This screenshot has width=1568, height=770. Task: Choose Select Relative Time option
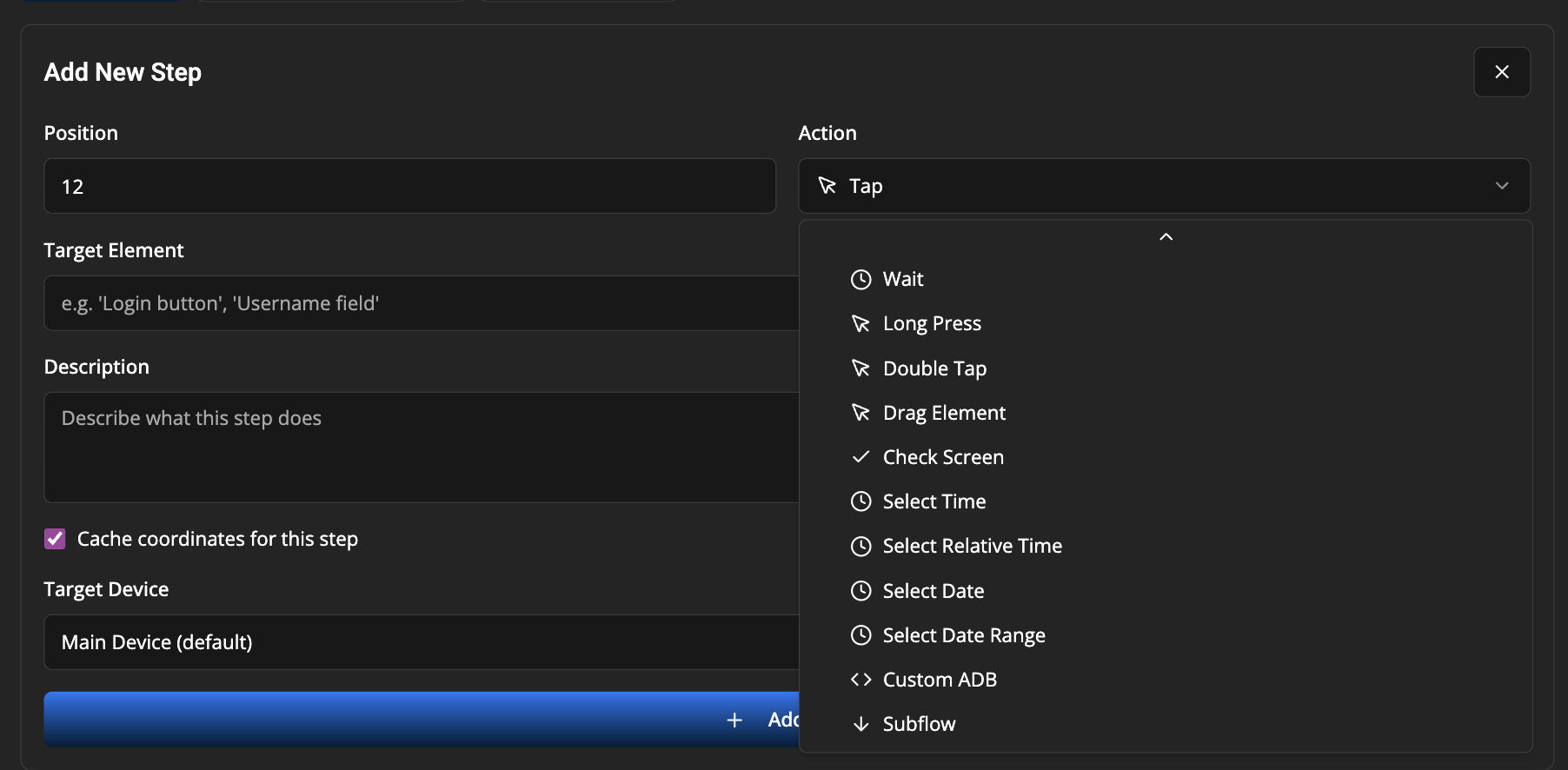click(x=1165, y=546)
